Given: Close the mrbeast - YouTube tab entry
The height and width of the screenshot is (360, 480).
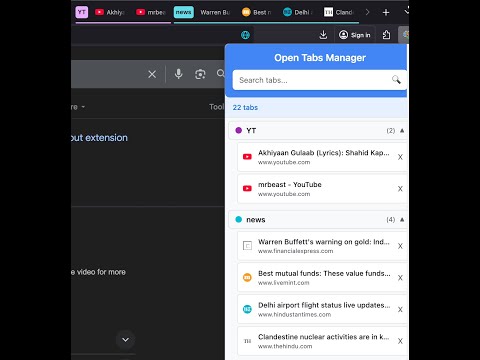Looking at the screenshot, I should point(400,189).
